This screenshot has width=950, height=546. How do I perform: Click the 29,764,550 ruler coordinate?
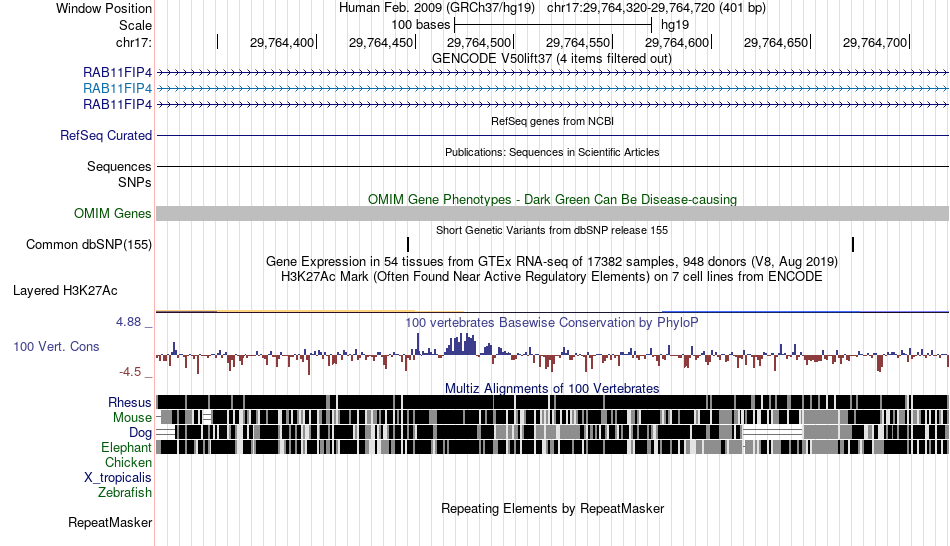tap(578, 42)
